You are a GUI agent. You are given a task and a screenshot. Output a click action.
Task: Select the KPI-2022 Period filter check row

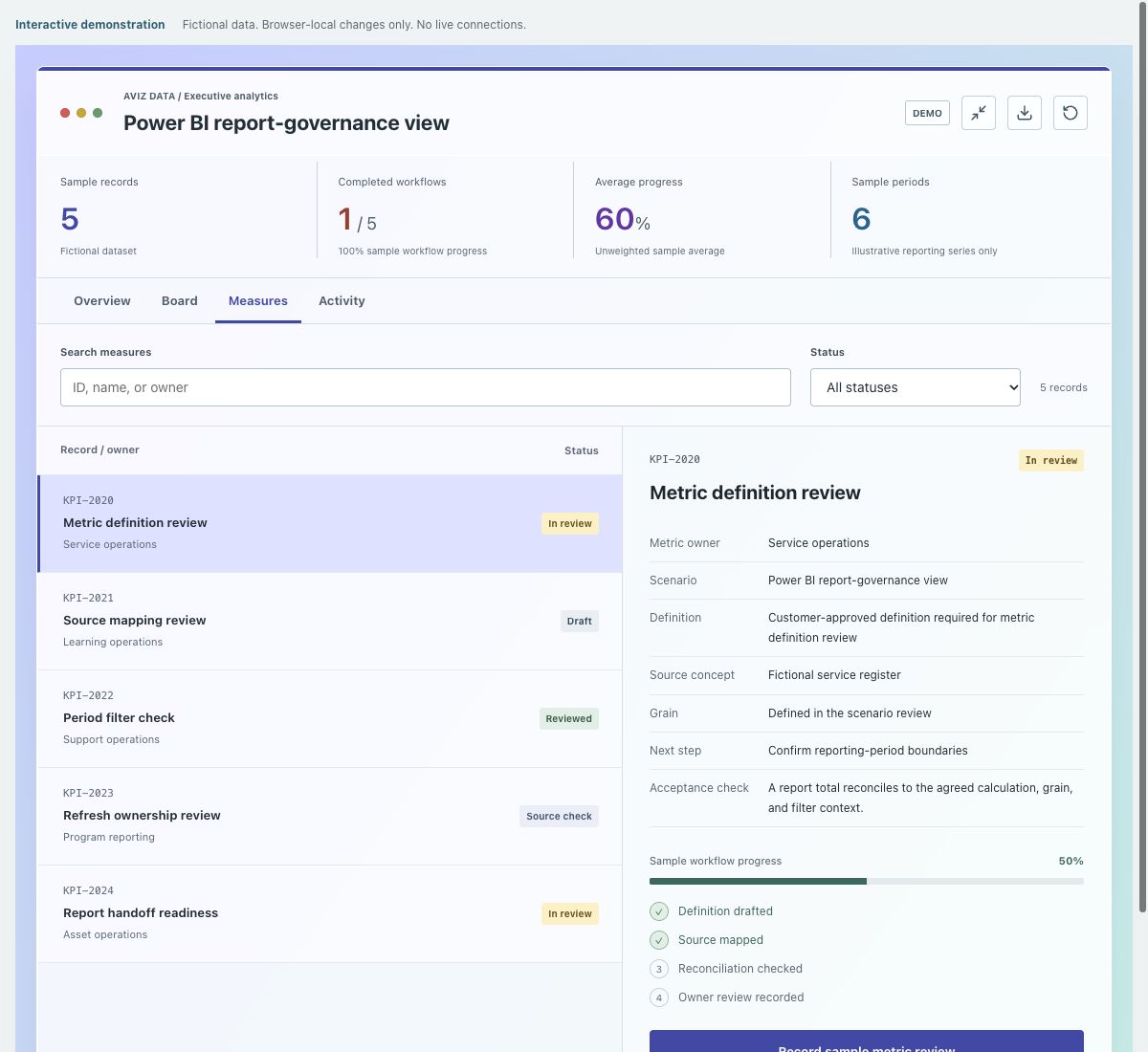[330, 719]
